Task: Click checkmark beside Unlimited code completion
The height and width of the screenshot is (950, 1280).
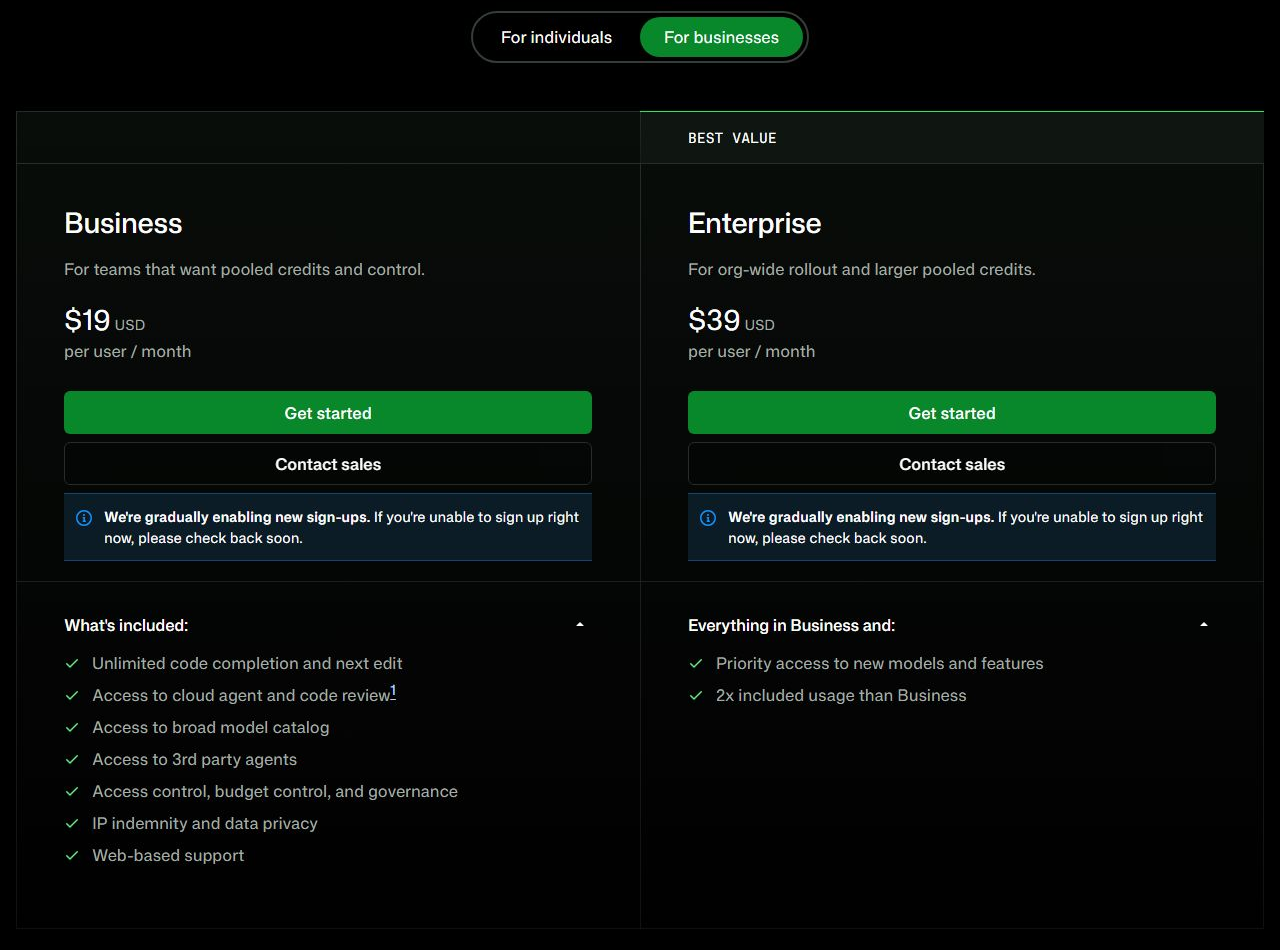Action: tap(72, 663)
